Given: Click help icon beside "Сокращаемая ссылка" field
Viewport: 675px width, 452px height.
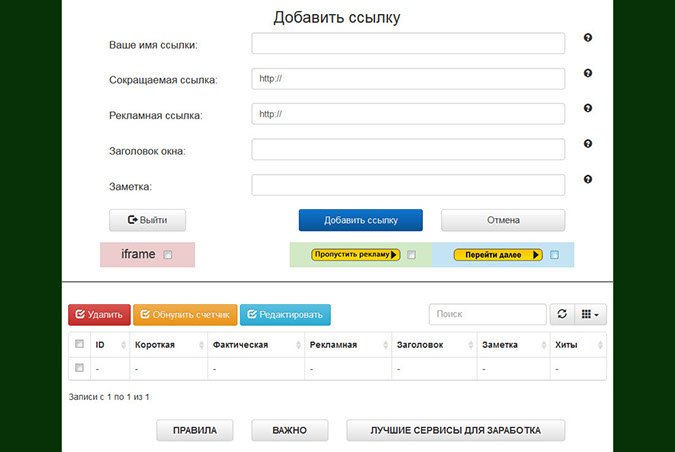Looking at the screenshot, I should (588, 73).
